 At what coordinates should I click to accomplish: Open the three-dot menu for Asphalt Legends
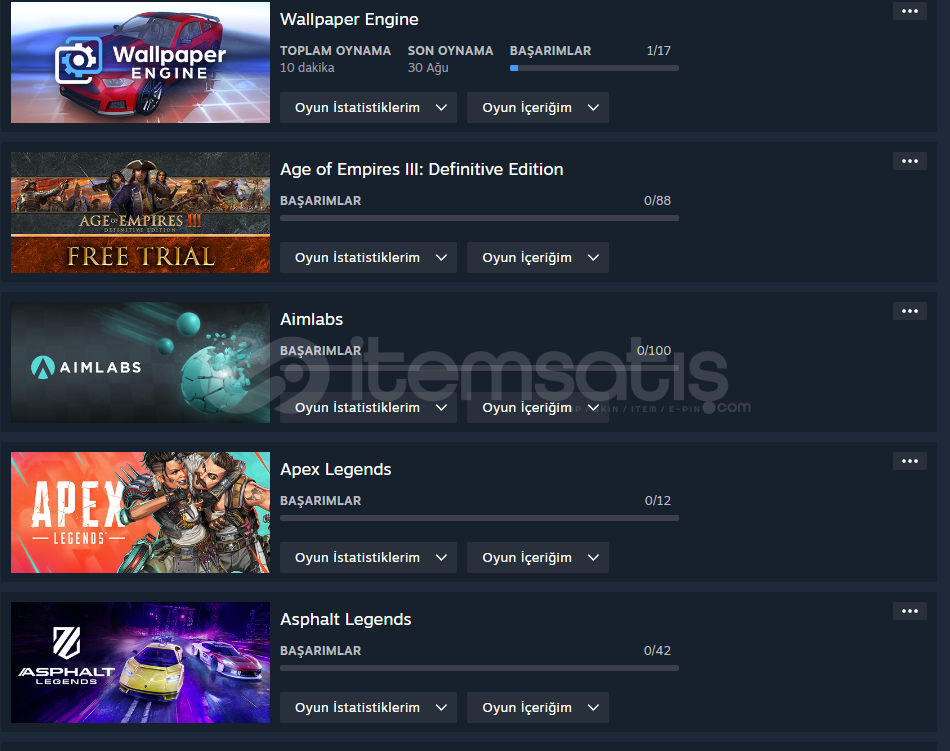click(909, 611)
